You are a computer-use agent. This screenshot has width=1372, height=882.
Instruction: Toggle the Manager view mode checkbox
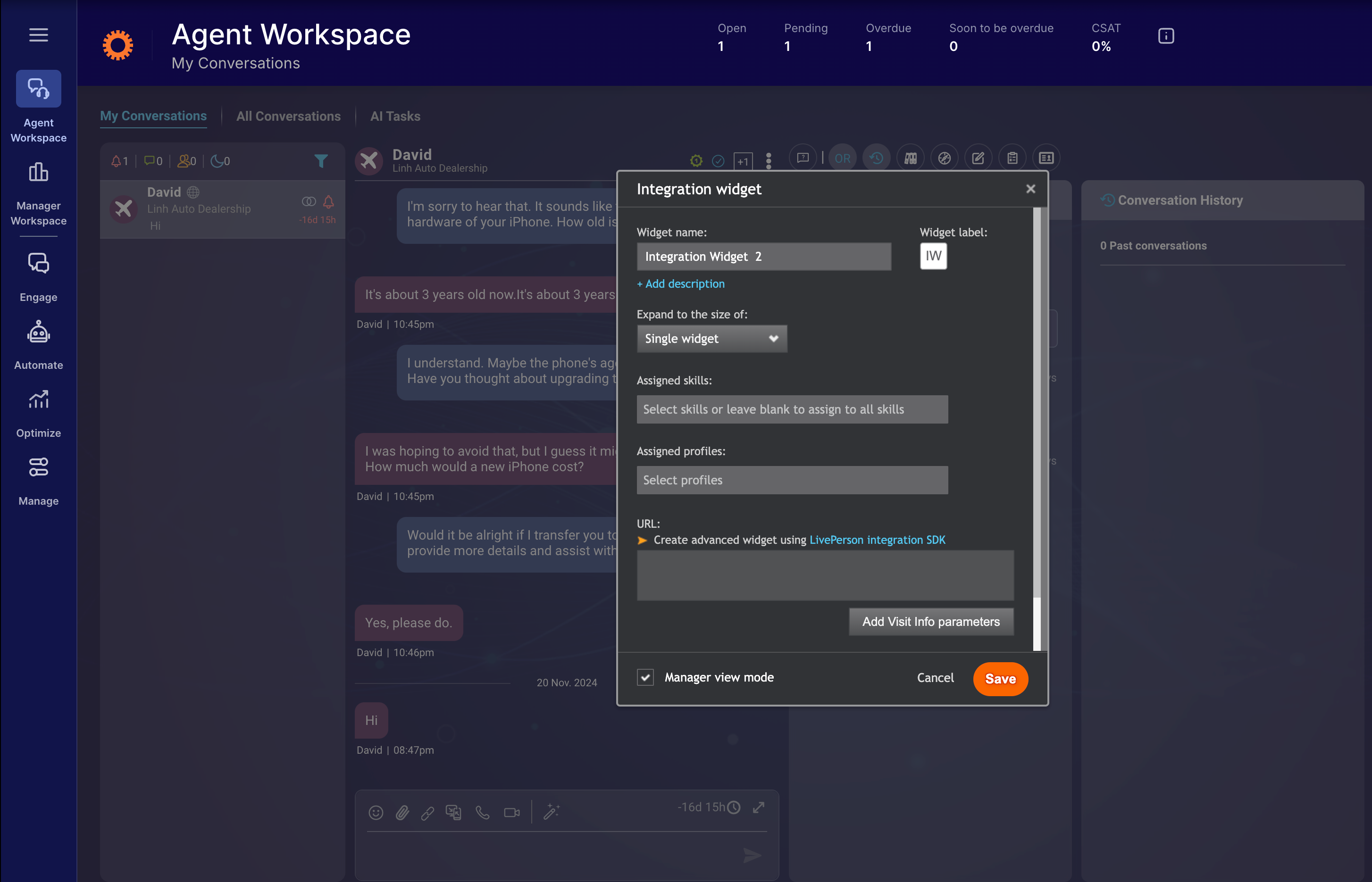pyautogui.click(x=645, y=677)
